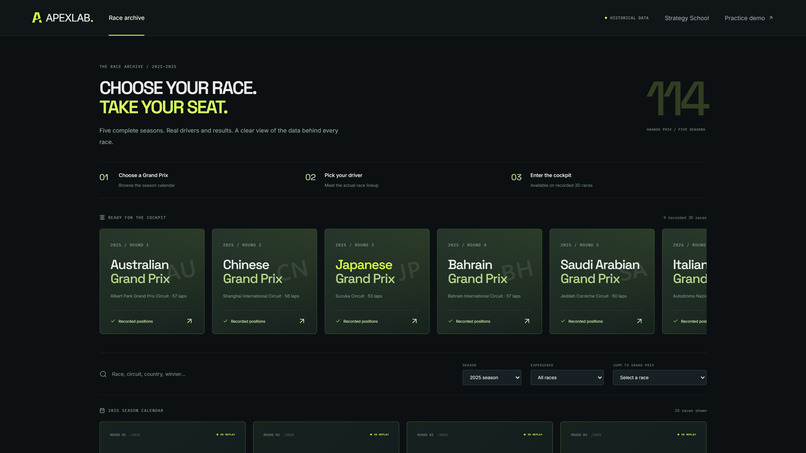The image size is (806, 453).
Task: Open the Round 04 calendar card
Action: pos(633,437)
